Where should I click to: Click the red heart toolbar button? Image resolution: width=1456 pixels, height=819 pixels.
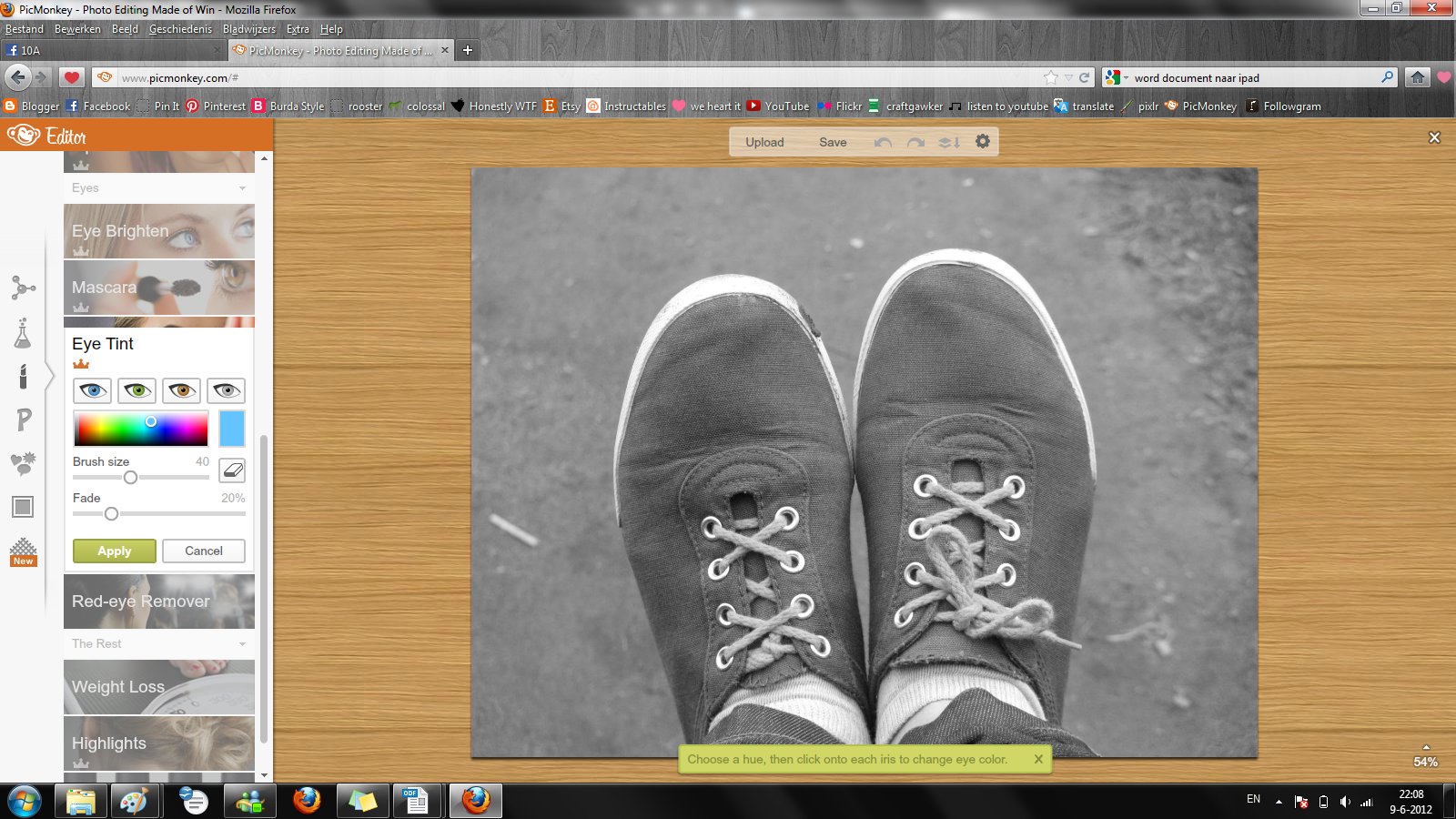[72, 77]
